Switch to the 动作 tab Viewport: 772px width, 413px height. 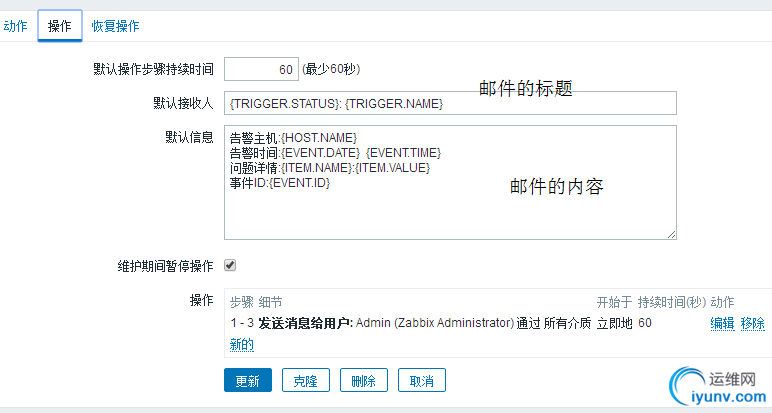coord(15,26)
